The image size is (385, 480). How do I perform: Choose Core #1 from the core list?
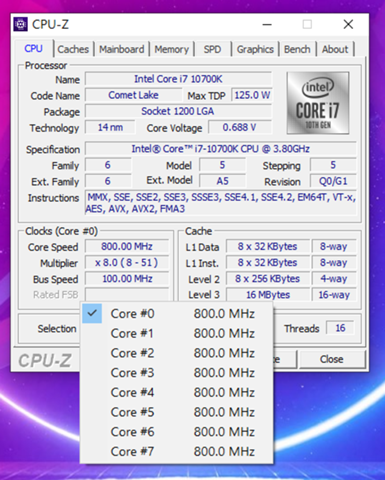click(x=176, y=333)
